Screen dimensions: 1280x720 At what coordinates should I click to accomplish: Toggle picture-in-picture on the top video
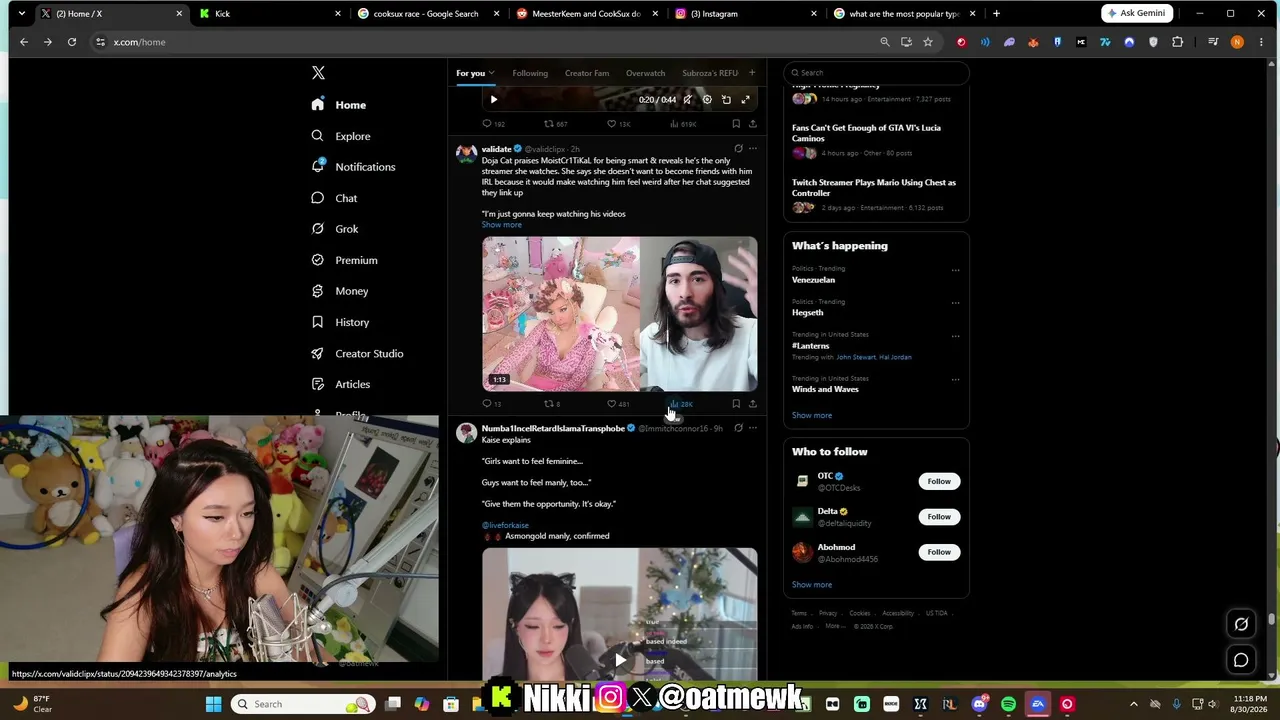(x=726, y=99)
